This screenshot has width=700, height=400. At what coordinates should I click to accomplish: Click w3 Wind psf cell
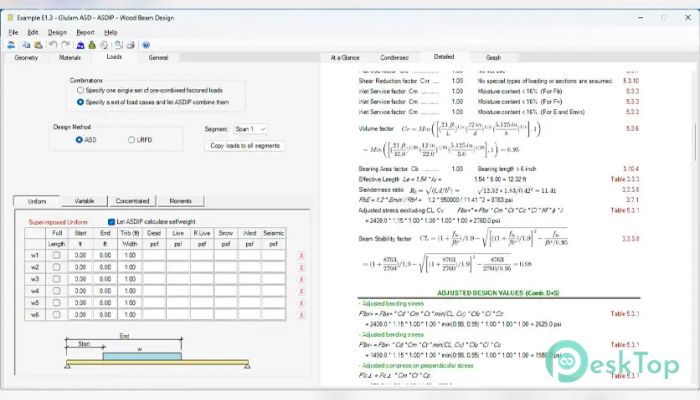tap(250, 279)
